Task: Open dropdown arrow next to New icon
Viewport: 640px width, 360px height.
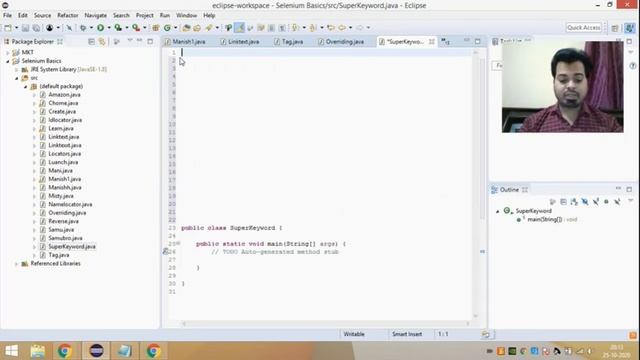Action: (x=16, y=28)
